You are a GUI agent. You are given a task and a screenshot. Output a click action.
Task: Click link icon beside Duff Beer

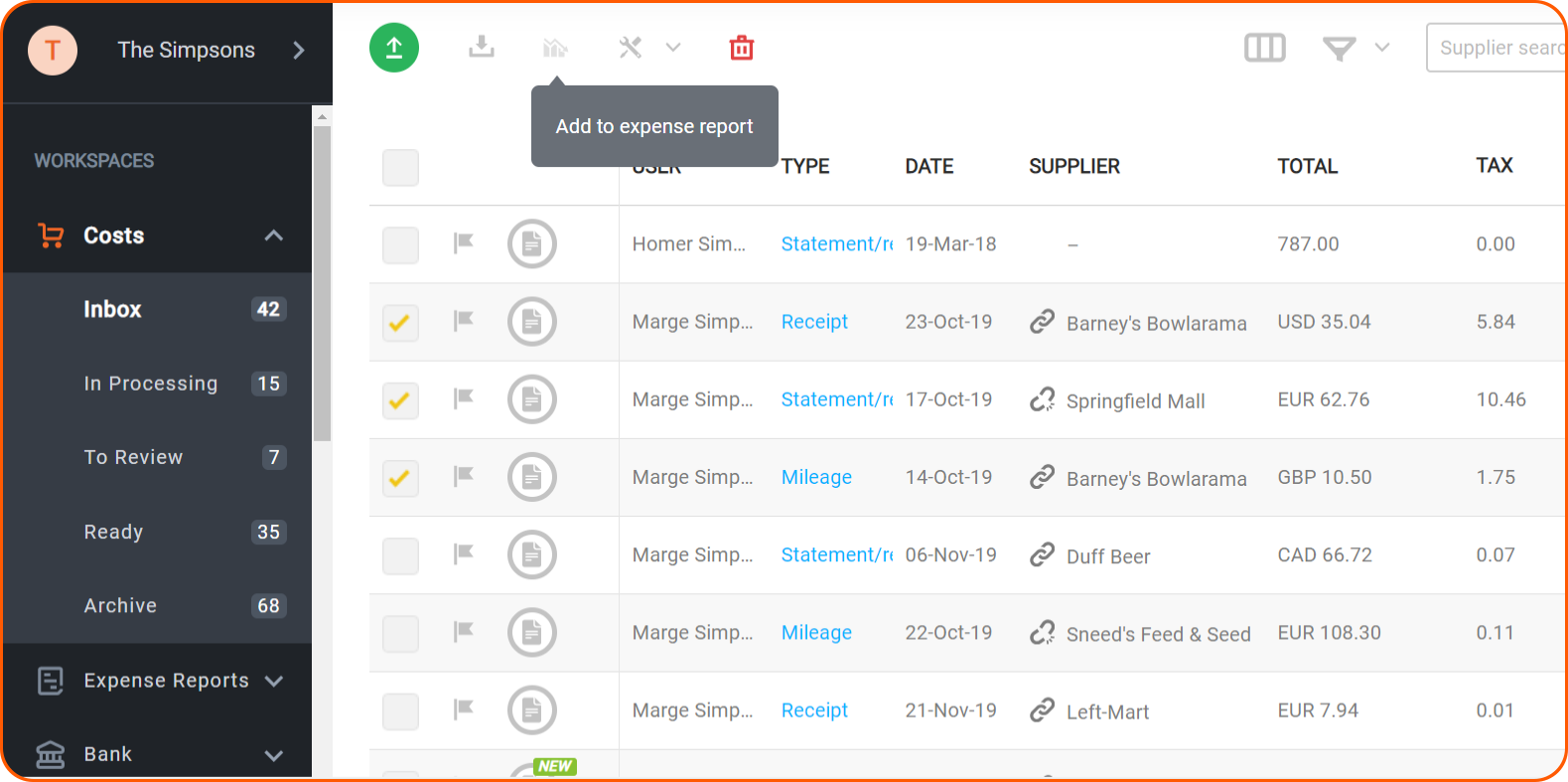click(1042, 554)
